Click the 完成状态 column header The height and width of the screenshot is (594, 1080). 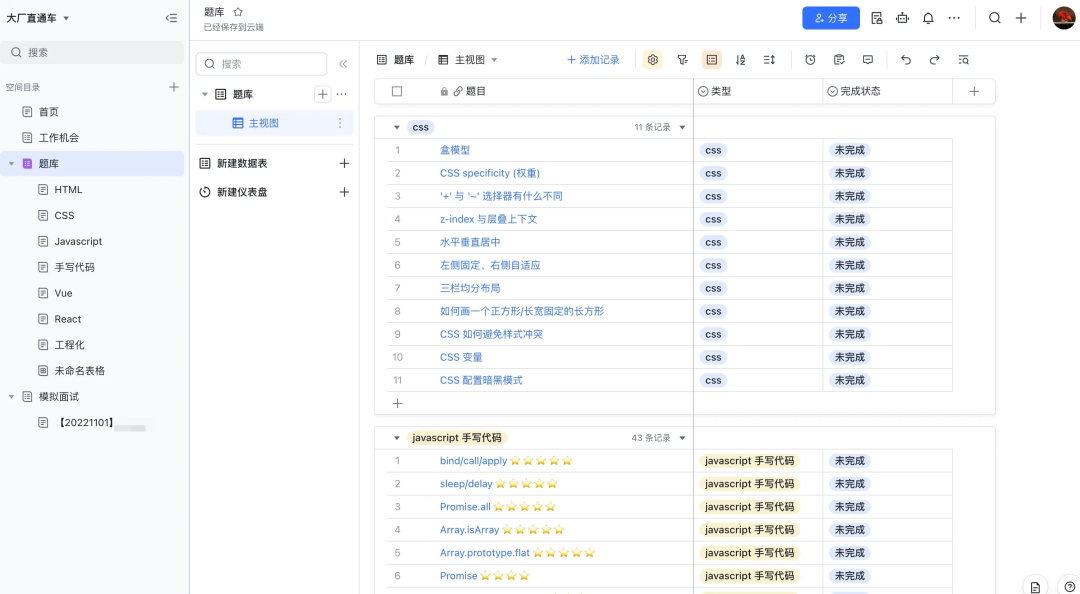tap(888, 91)
